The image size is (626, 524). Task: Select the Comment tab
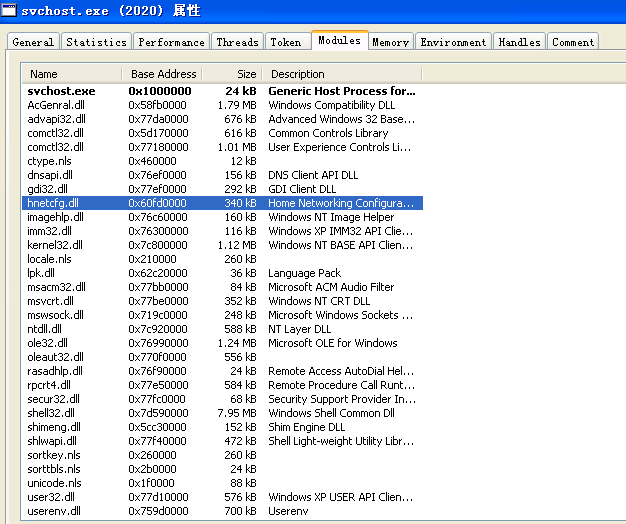point(572,42)
